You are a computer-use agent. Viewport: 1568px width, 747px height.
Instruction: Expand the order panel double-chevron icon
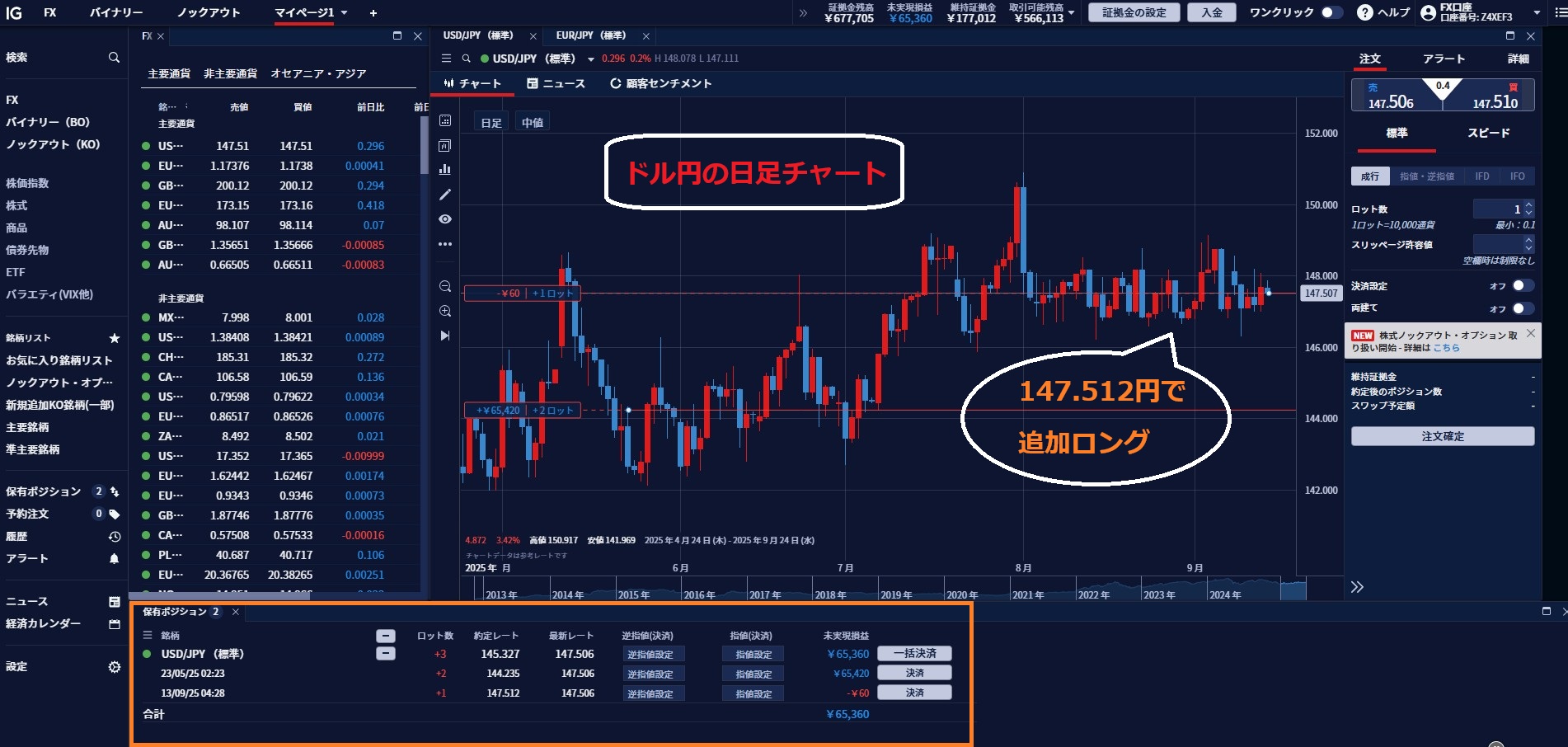(1357, 587)
